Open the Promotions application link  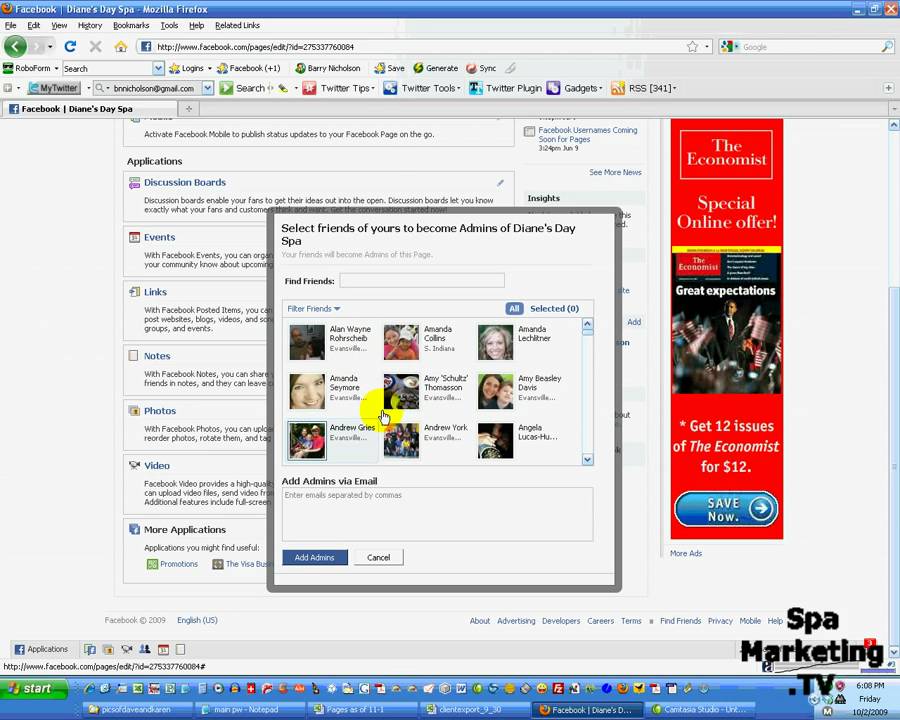click(179, 564)
